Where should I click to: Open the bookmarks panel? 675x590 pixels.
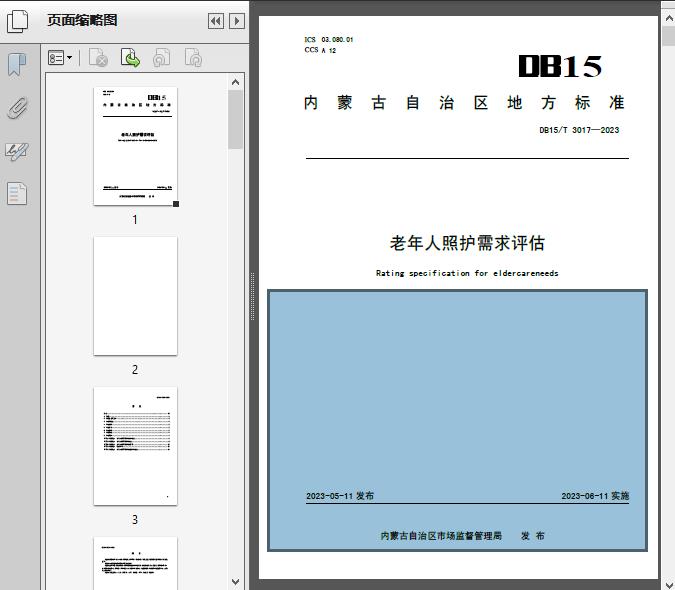pyautogui.click(x=17, y=64)
